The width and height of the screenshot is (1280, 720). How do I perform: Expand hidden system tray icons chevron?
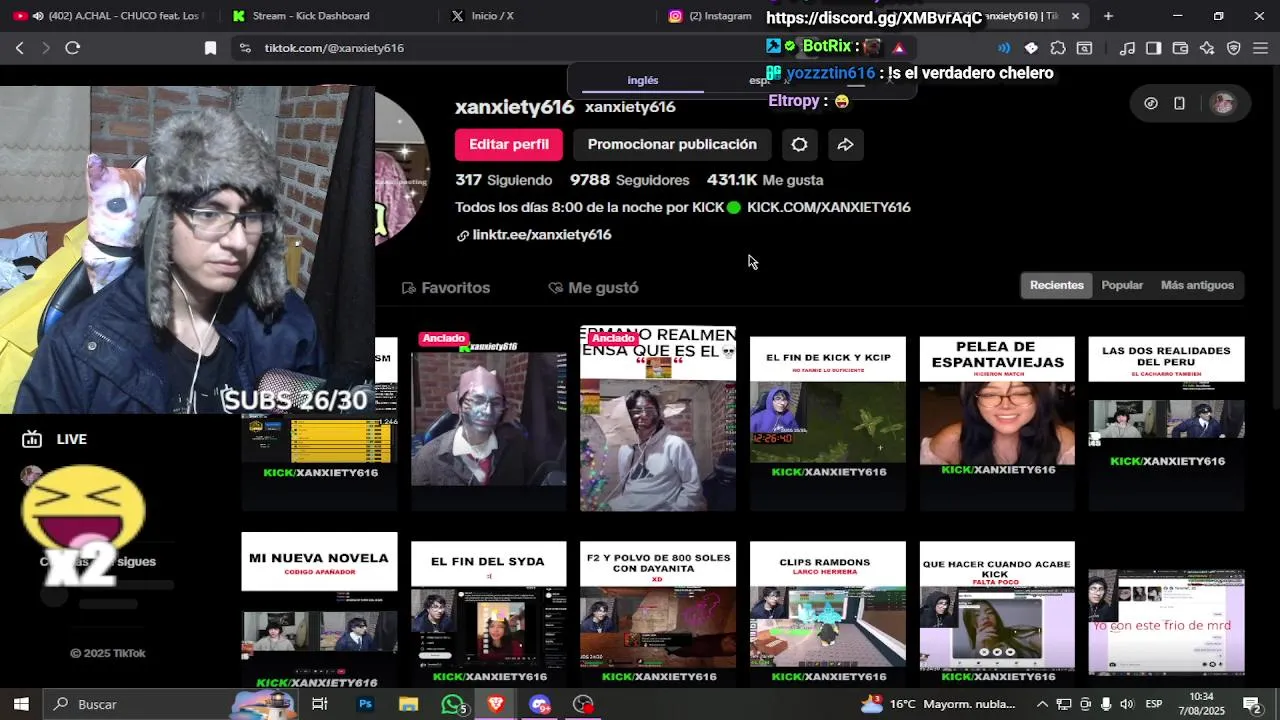tap(1042, 704)
